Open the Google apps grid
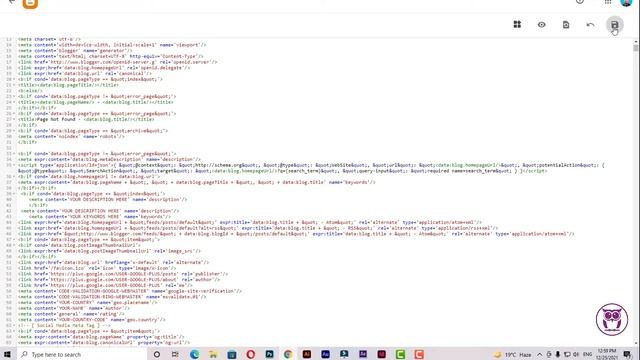Screen dimensions: 640x360 tap(608, 2)
